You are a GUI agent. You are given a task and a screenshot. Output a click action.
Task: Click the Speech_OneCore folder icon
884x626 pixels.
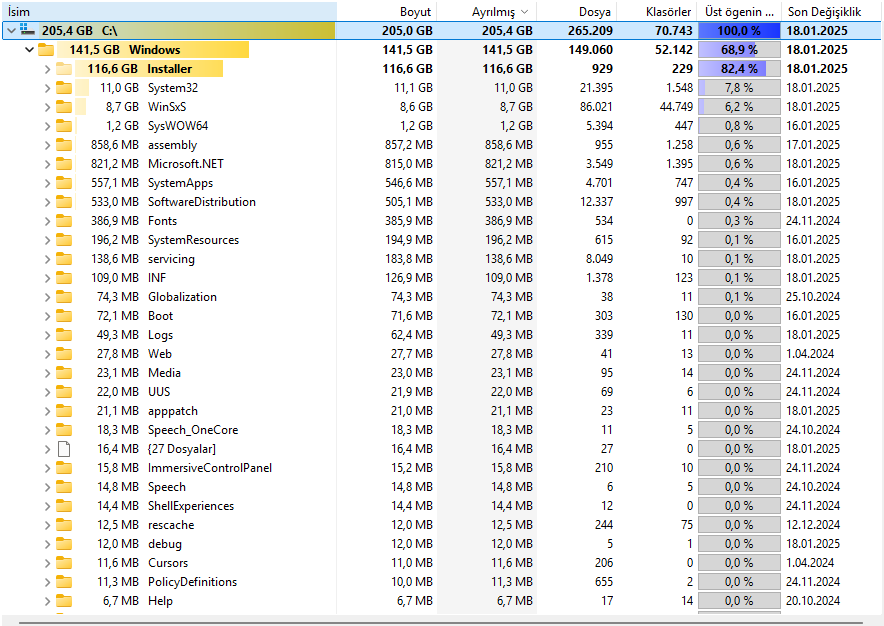[64, 430]
